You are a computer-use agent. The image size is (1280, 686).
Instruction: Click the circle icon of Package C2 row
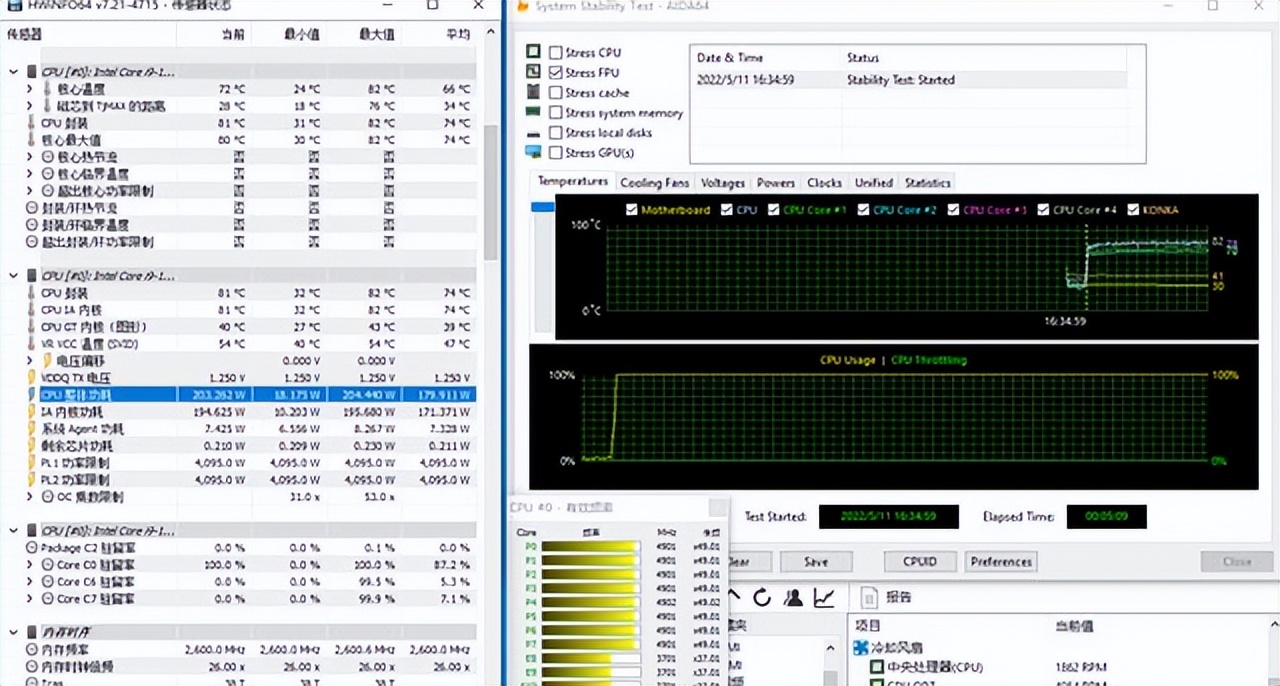point(32,548)
